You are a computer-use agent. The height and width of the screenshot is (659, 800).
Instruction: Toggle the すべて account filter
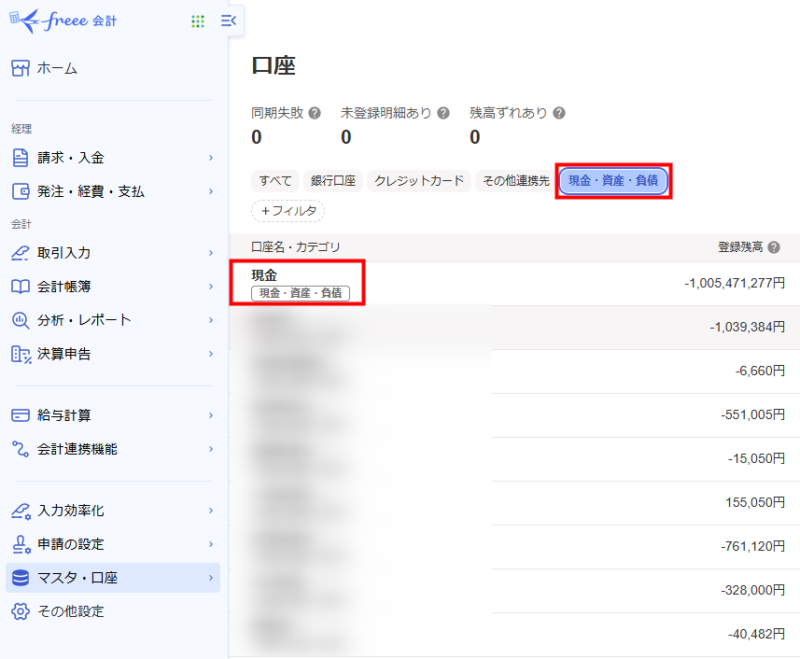click(x=273, y=181)
